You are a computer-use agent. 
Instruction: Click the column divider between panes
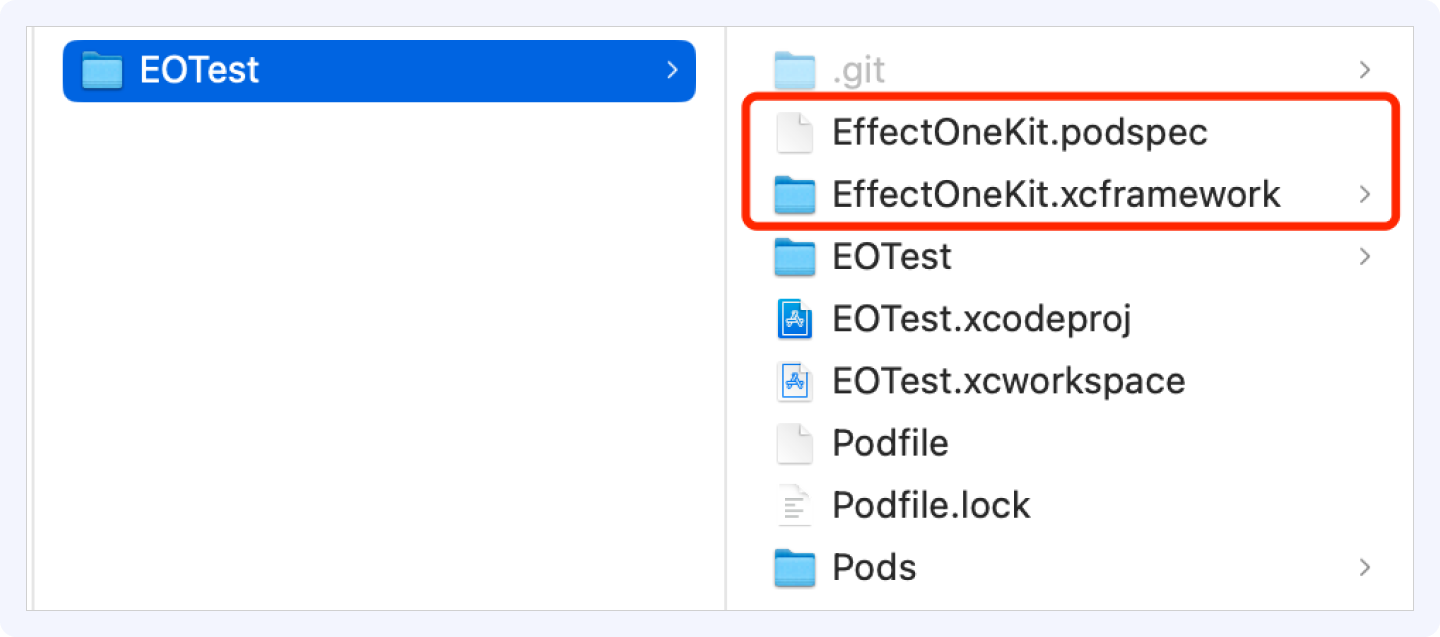pyautogui.click(x=726, y=318)
